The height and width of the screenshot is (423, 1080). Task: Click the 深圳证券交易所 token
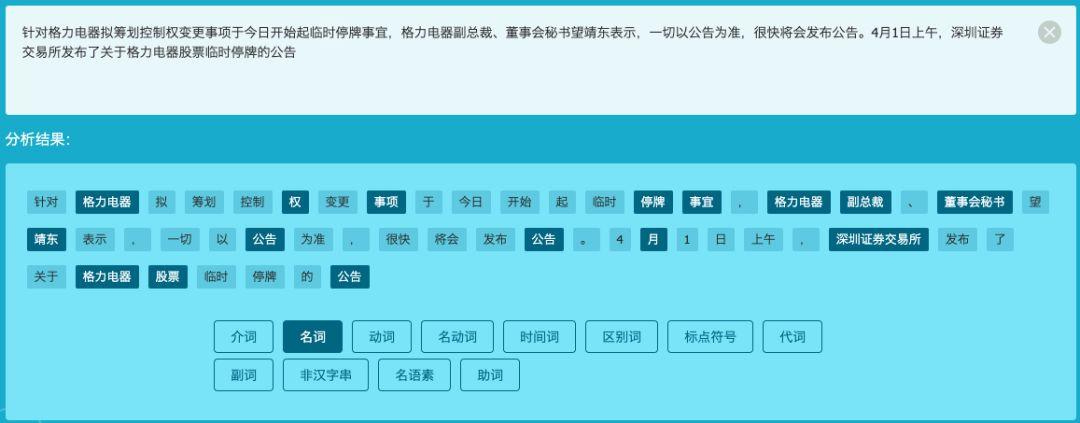point(879,239)
